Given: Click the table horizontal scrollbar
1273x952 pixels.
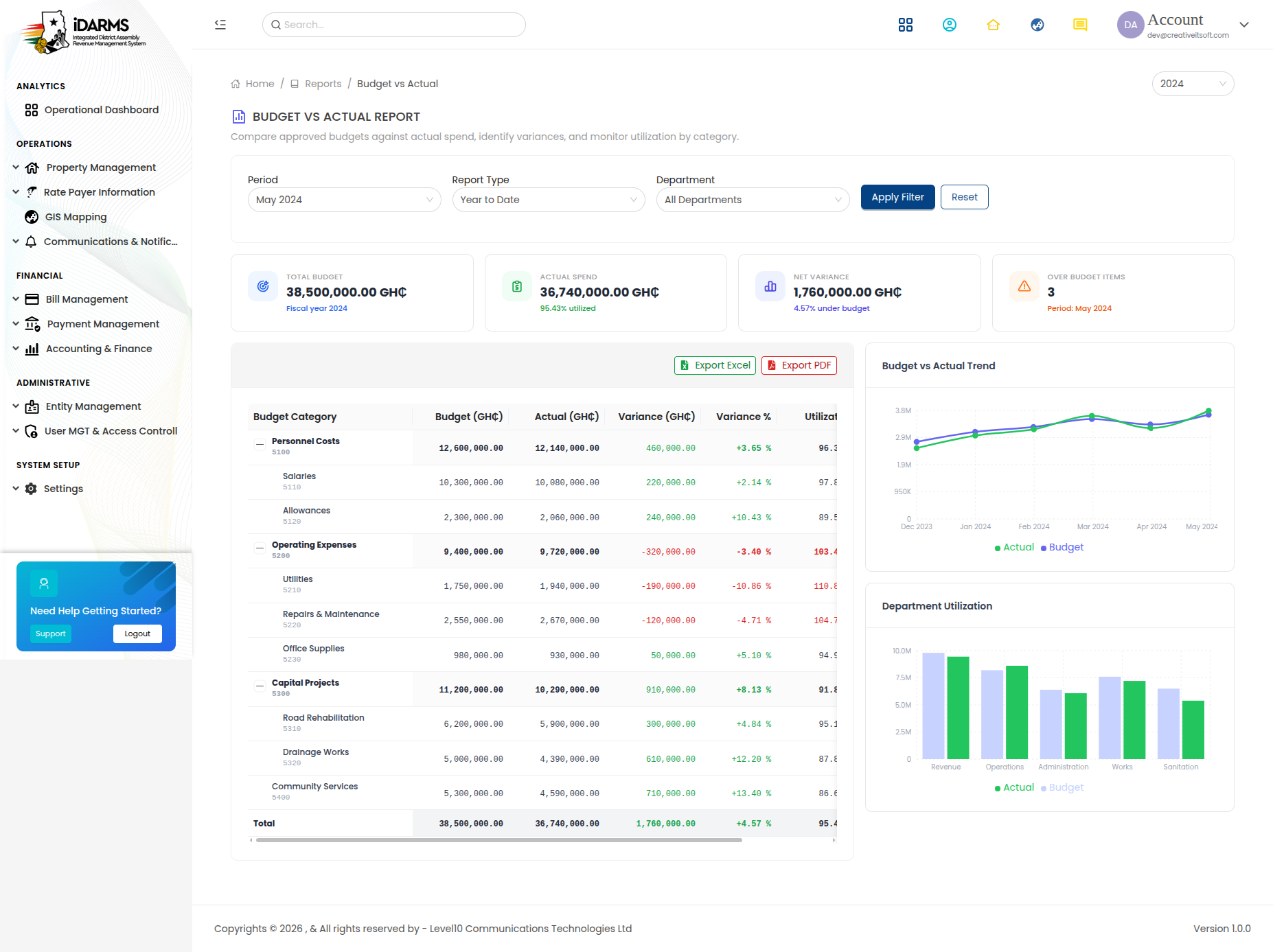Looking at the screenshot, I should click(x=499, y=840).
